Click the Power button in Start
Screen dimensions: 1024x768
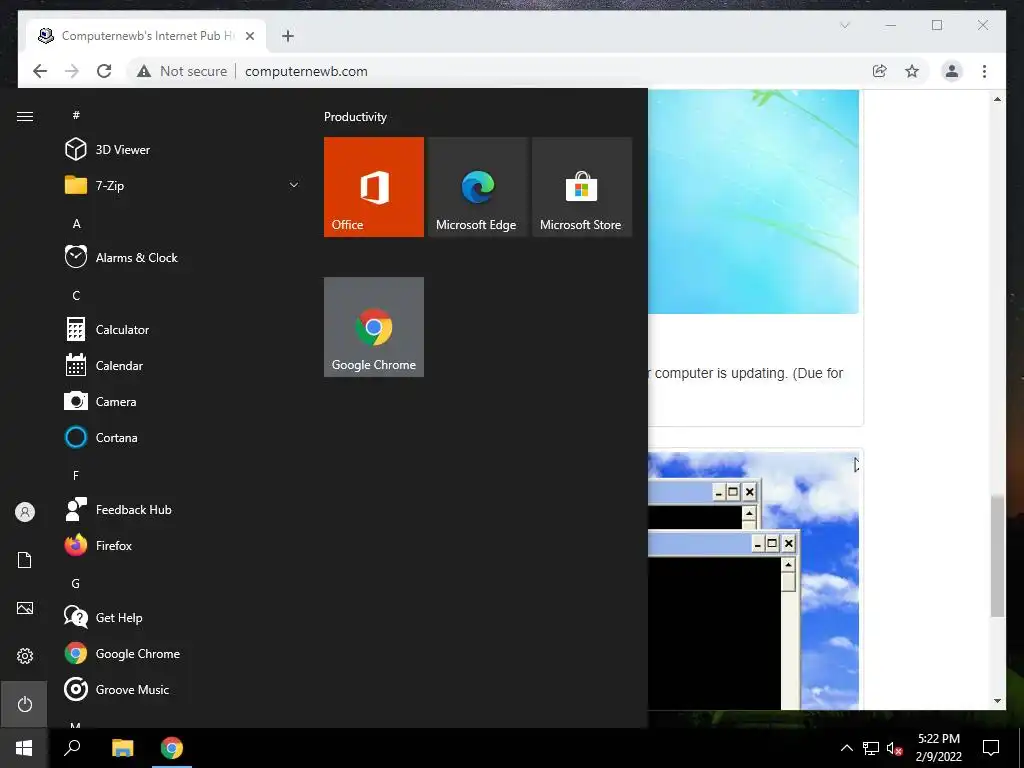25,704
